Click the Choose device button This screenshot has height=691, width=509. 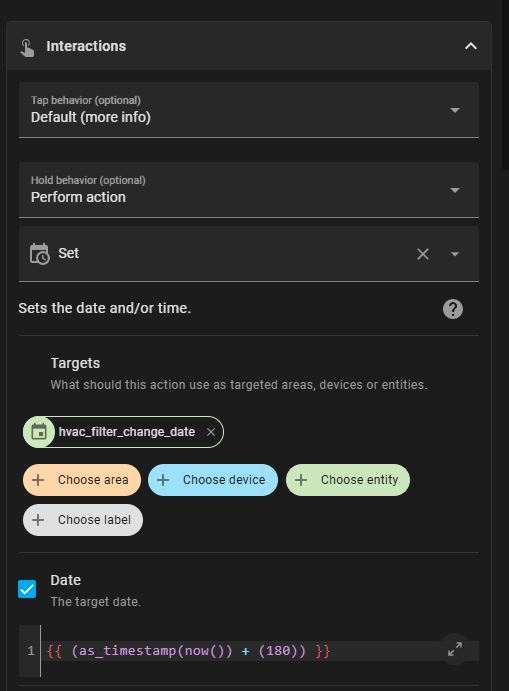(x=213, y=480)
